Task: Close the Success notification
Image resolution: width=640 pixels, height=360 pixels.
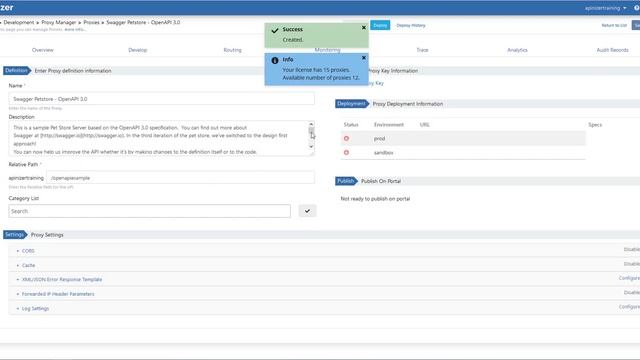Action: pos(364,28)
